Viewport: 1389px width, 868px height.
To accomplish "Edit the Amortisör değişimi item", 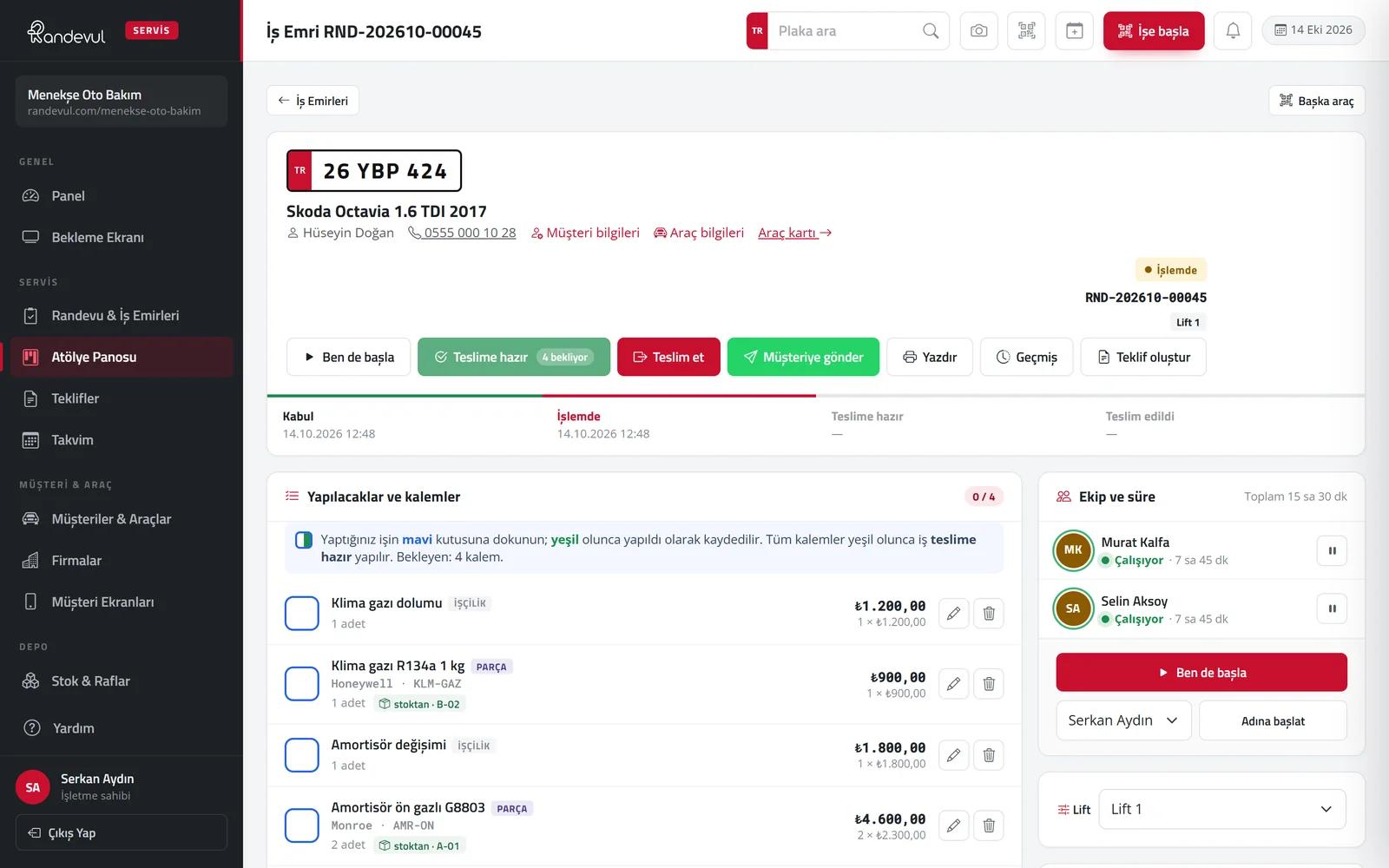I will pos(953,755).
